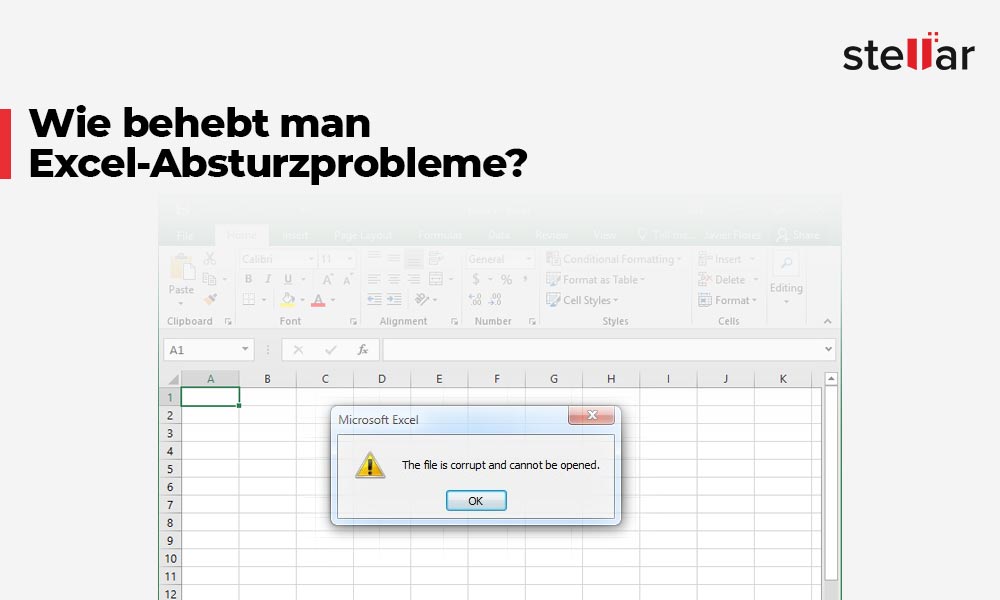Open the Paste options arrow
Image resolution: width=1000 pixels, height=600 pixels.
(x=181, y=304)
